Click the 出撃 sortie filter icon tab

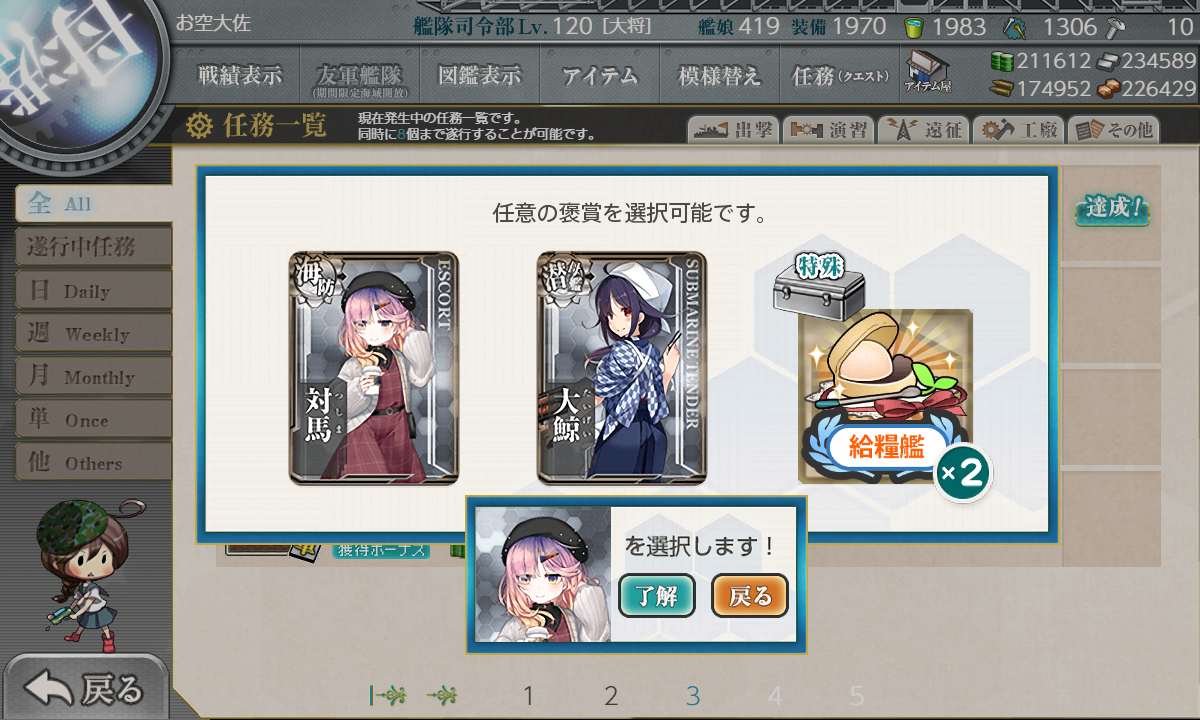tap(731, 130)
